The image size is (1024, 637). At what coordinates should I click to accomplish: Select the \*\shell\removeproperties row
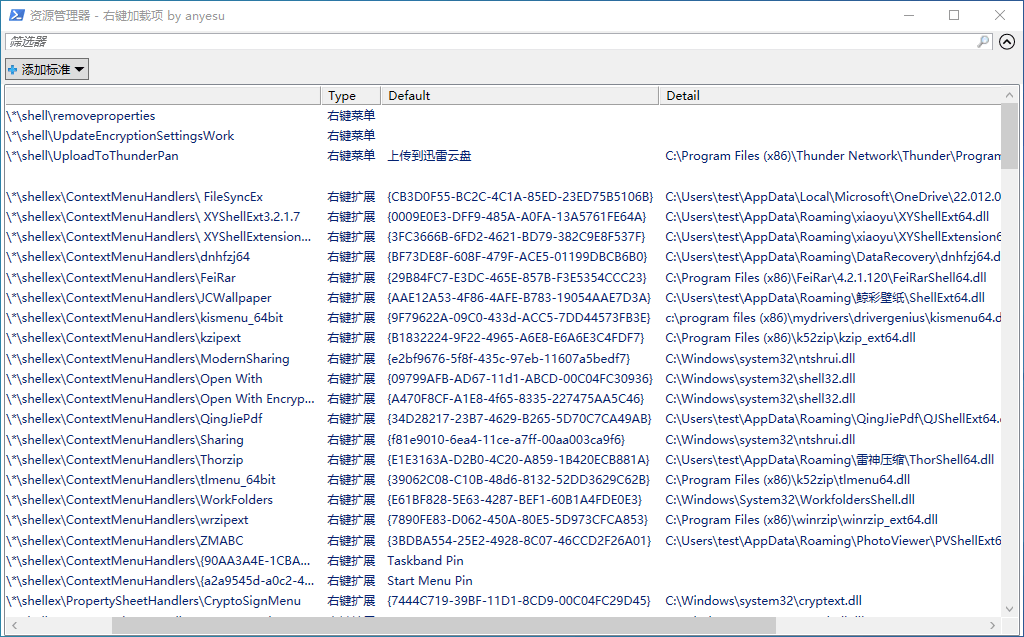tap(503, 116)
